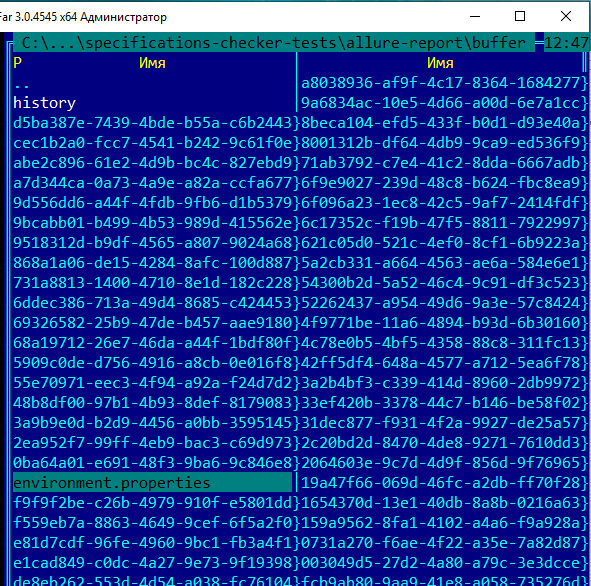Select file 6ddec386-713a-49d4-8685-c424453
The width and height of the screenshot is (591, 586).
point(152,303)
